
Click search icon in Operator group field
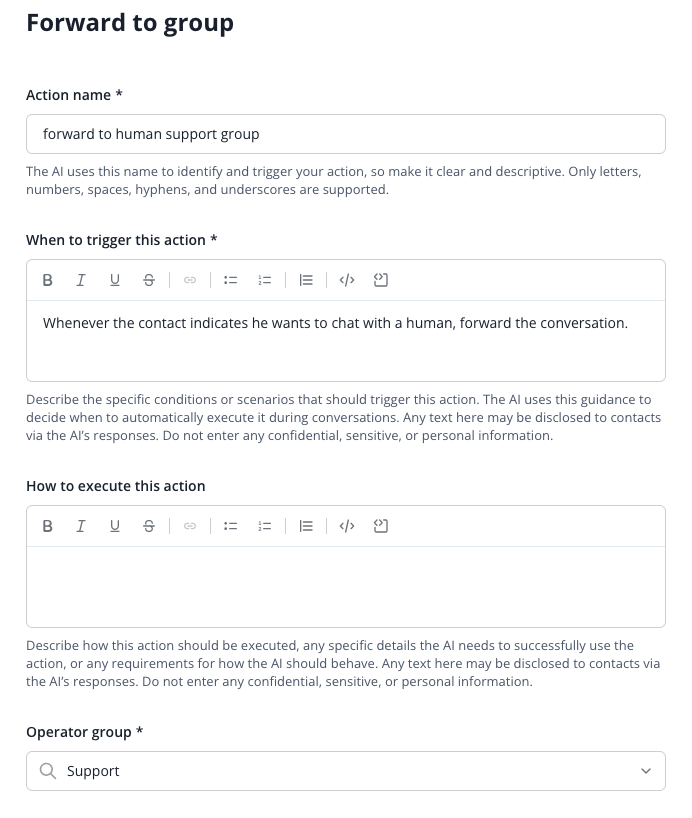click(48, 771)
